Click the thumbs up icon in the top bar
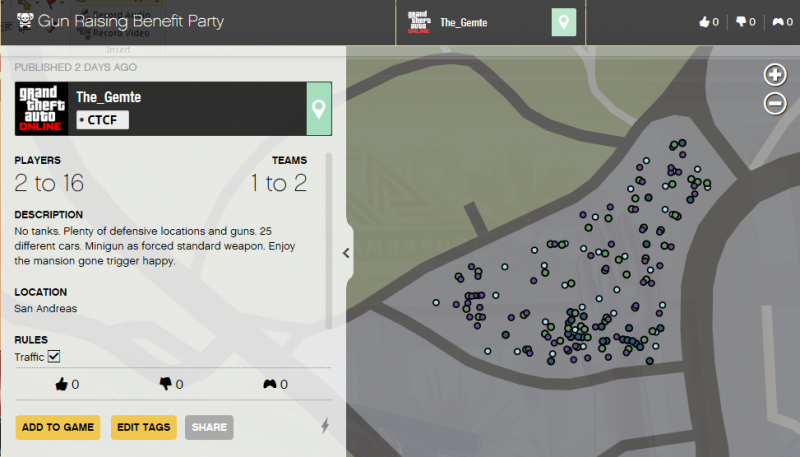Image resolution: width=800 pixels, height=457 pixels. point(702,22)
